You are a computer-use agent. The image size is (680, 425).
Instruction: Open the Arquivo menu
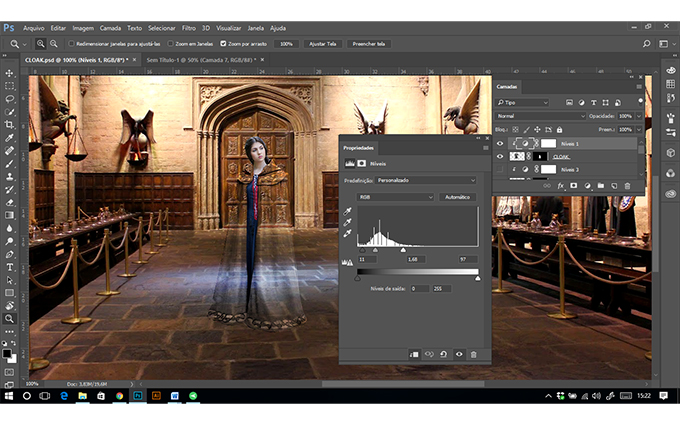point(33,28)
